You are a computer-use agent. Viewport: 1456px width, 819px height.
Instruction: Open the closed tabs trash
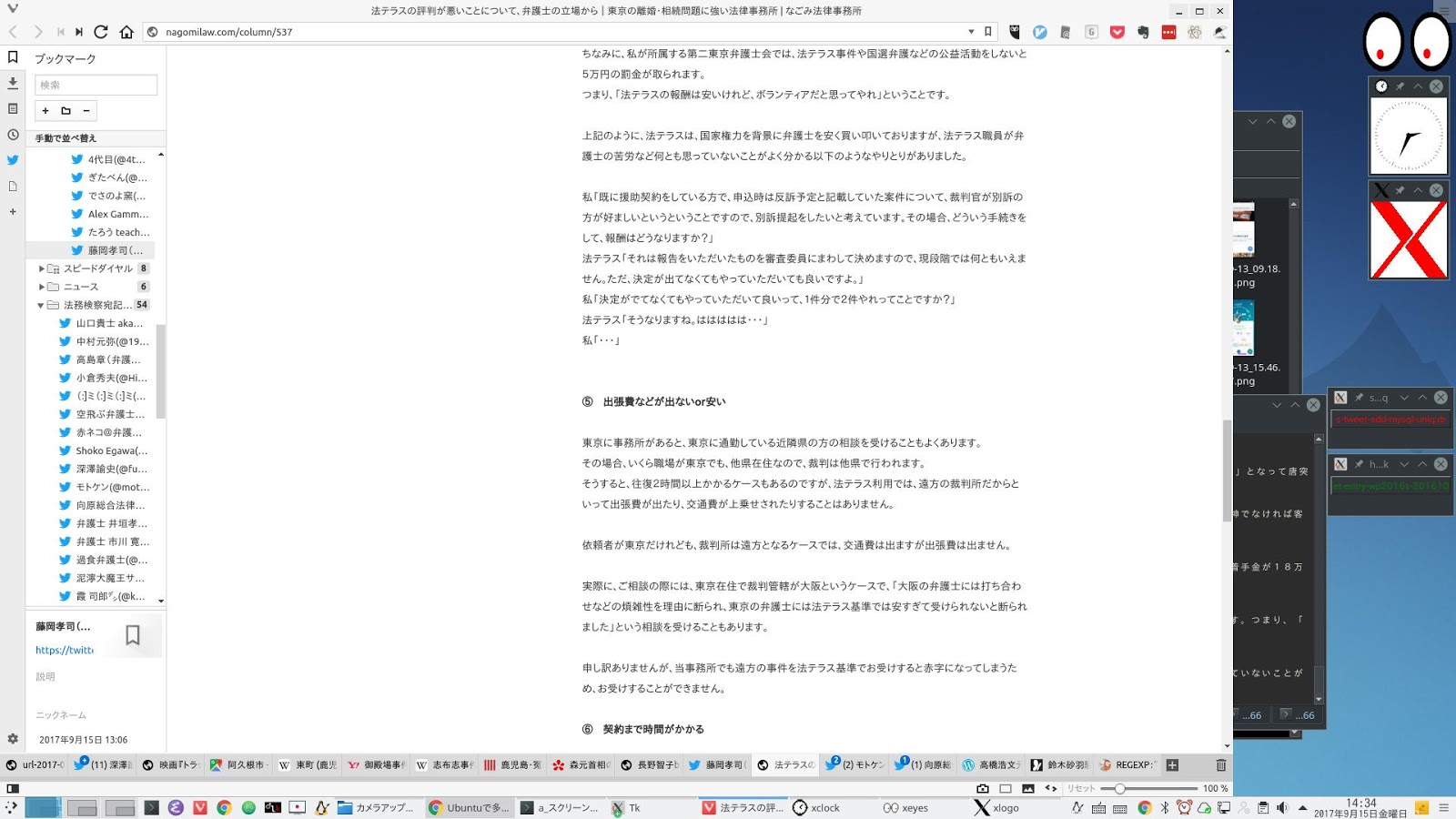coord(1221,765)
